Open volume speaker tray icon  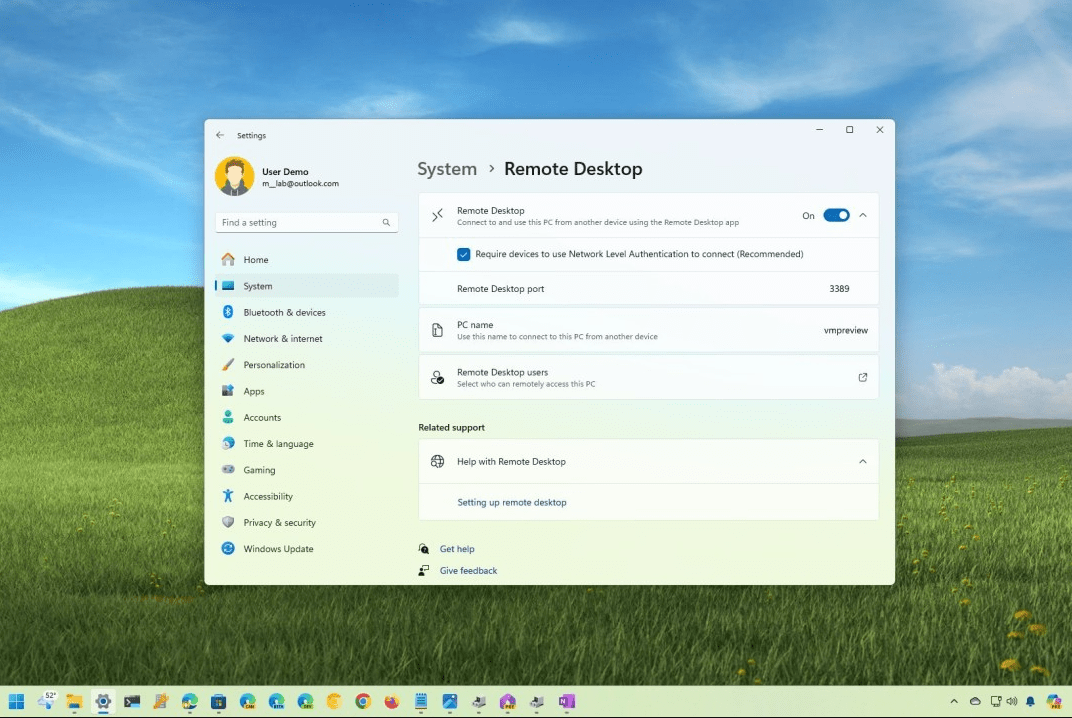pos(1013,702)
